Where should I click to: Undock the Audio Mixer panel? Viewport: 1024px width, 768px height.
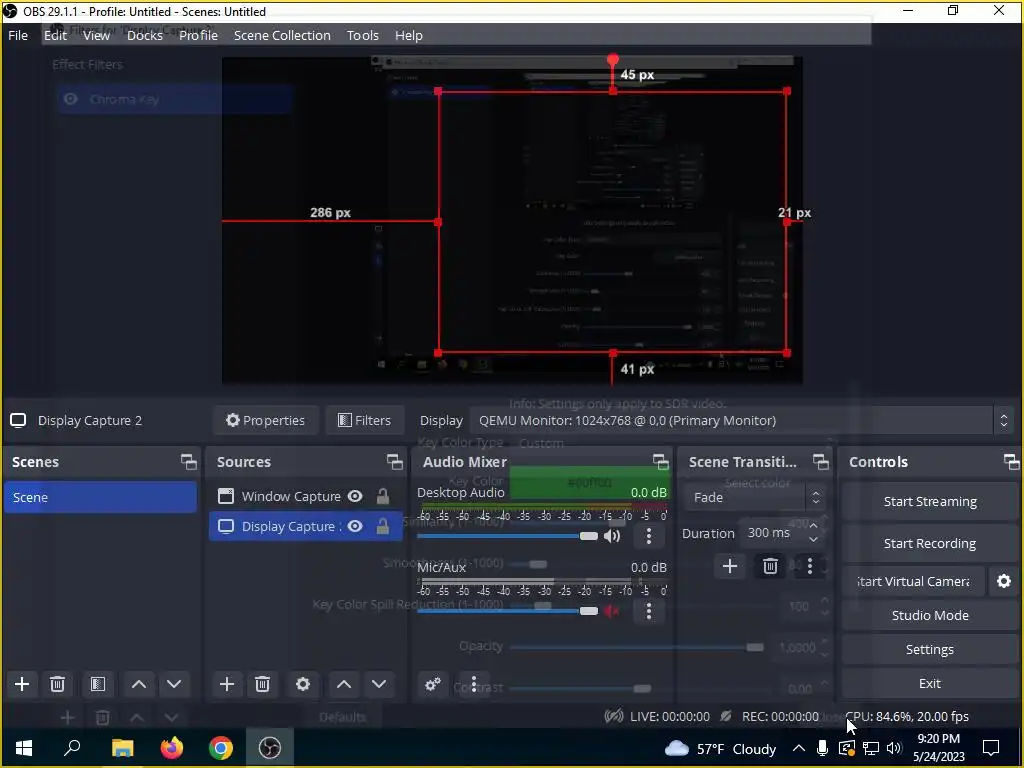[x=661, y=462]
